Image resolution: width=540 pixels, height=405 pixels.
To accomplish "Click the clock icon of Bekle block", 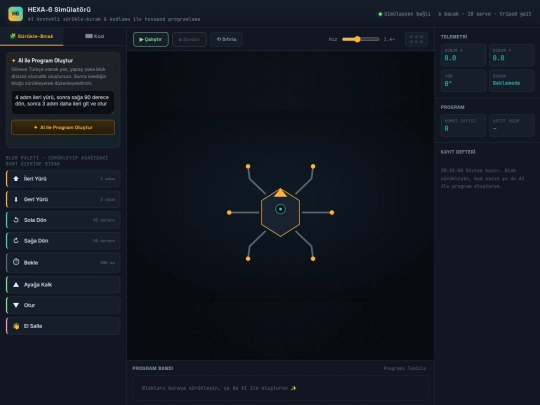I will (16, 262).
